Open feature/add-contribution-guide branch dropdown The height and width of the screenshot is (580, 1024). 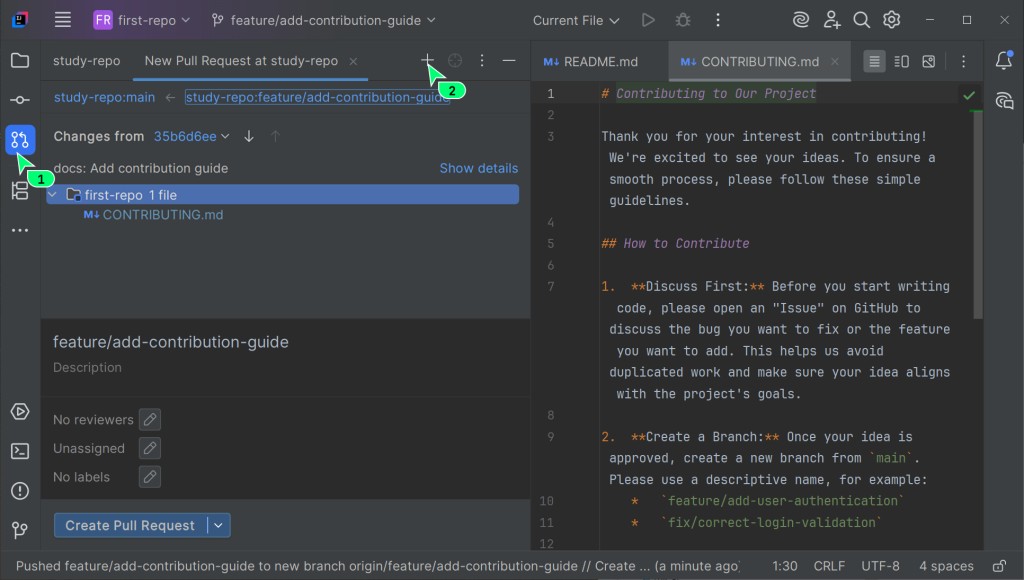[323, 20]
